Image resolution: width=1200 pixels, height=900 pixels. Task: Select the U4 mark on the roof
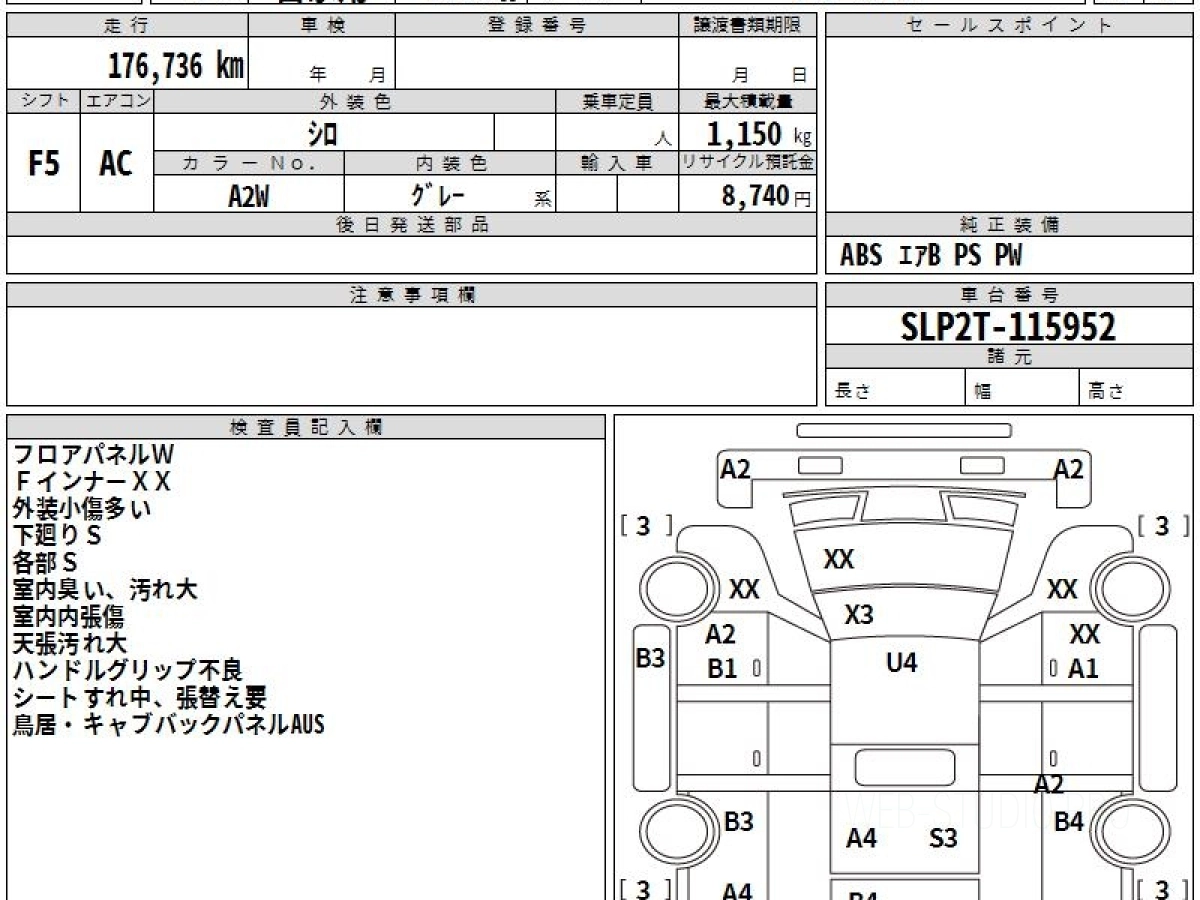point(901,662)
